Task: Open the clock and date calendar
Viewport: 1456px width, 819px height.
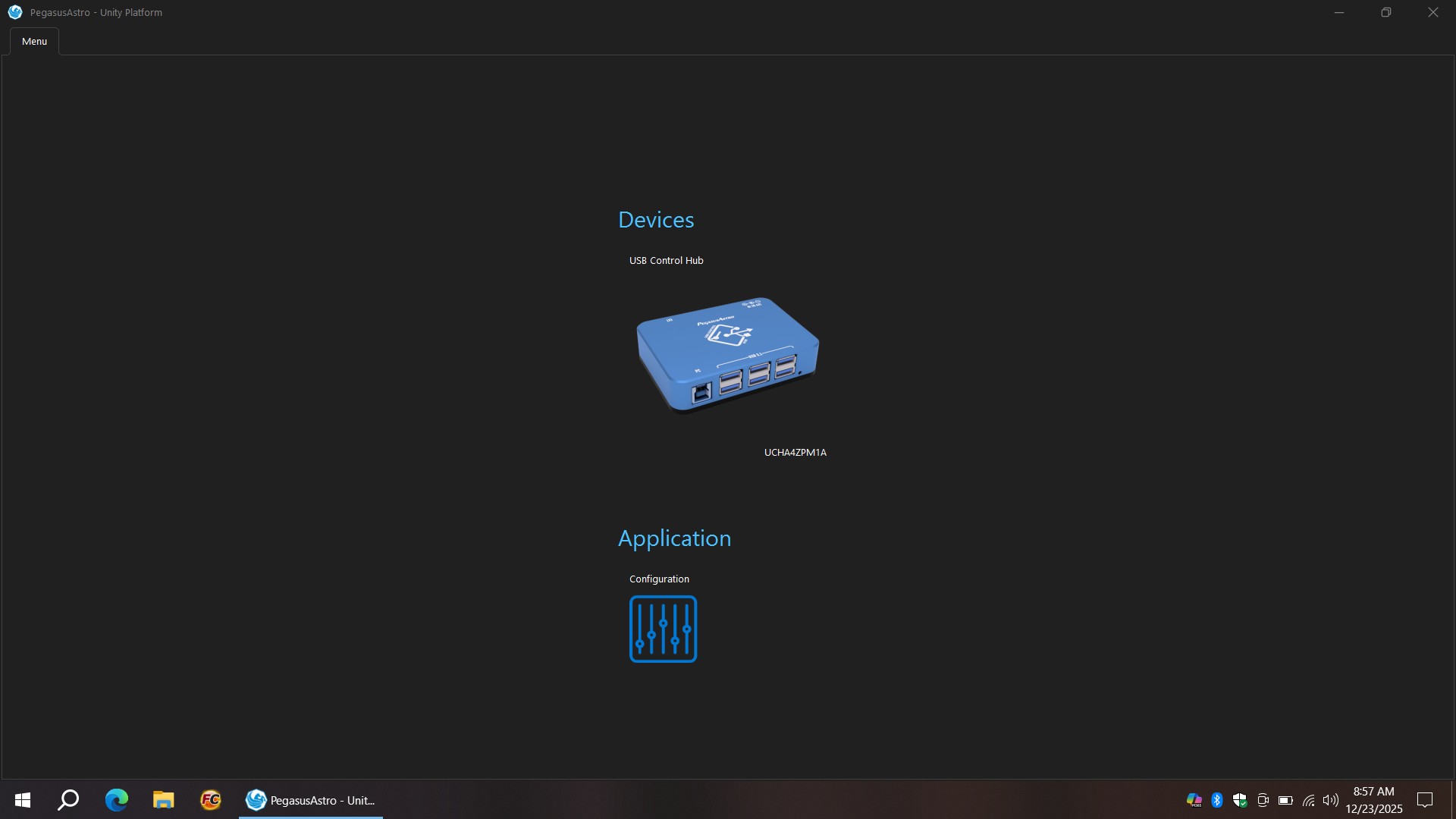Action: pyautogui.click(x=1373, y=800)
